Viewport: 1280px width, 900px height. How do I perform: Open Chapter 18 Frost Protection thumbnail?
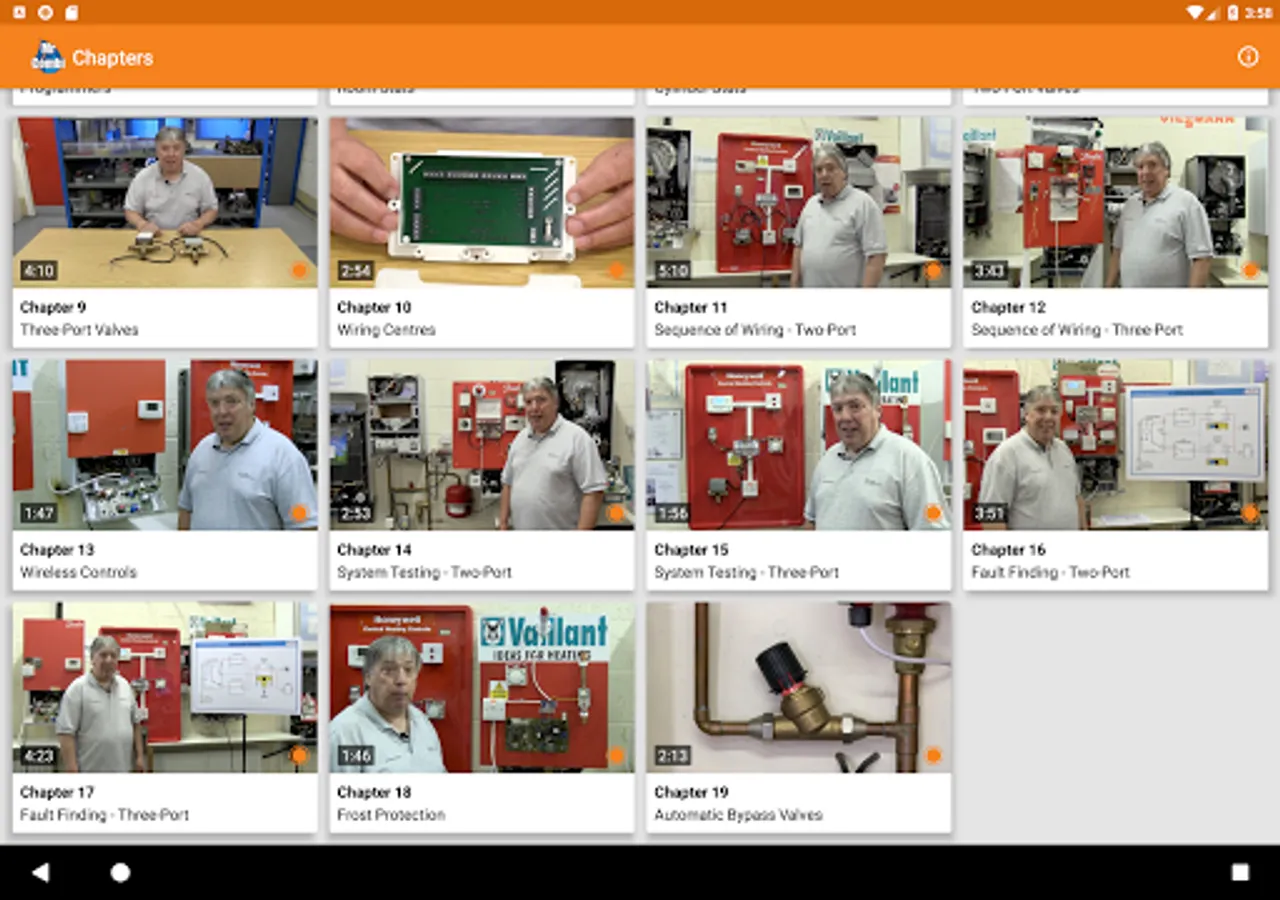[482, 687]
